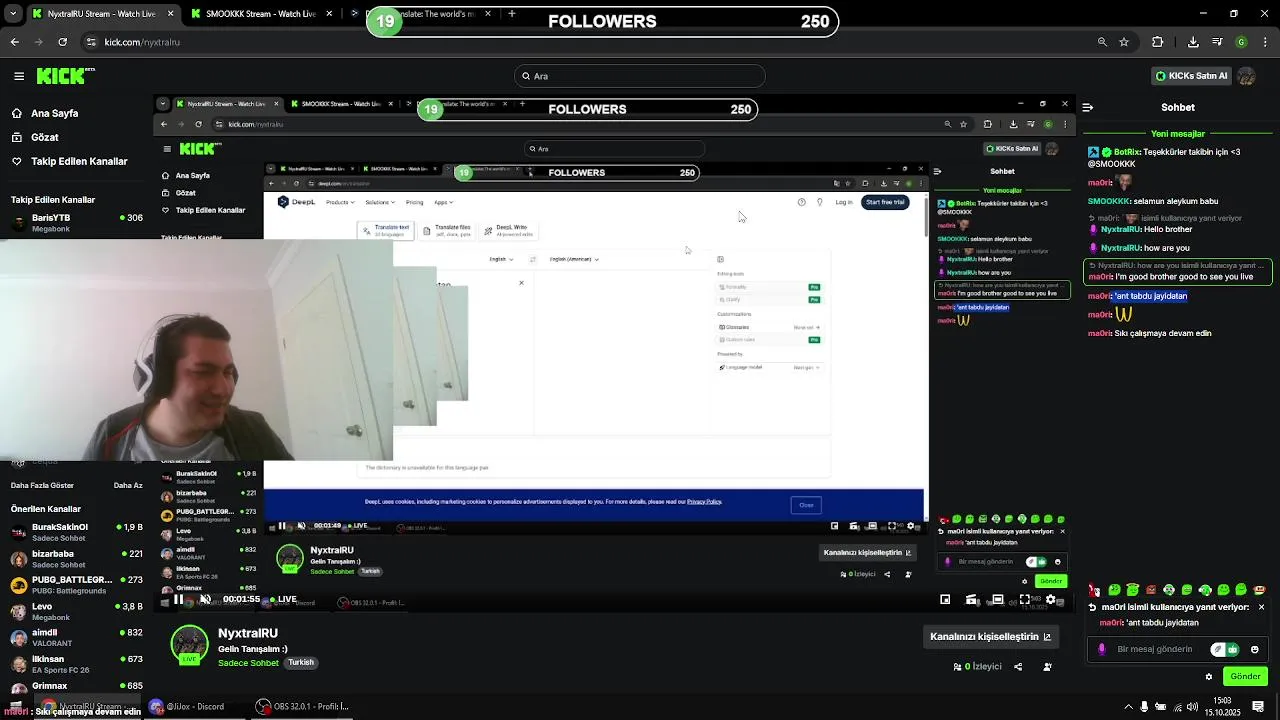Viewport: 1280px width, 720px height.
Task: Share the NyxtralRU channel
Action: [x=1018, y=667]
